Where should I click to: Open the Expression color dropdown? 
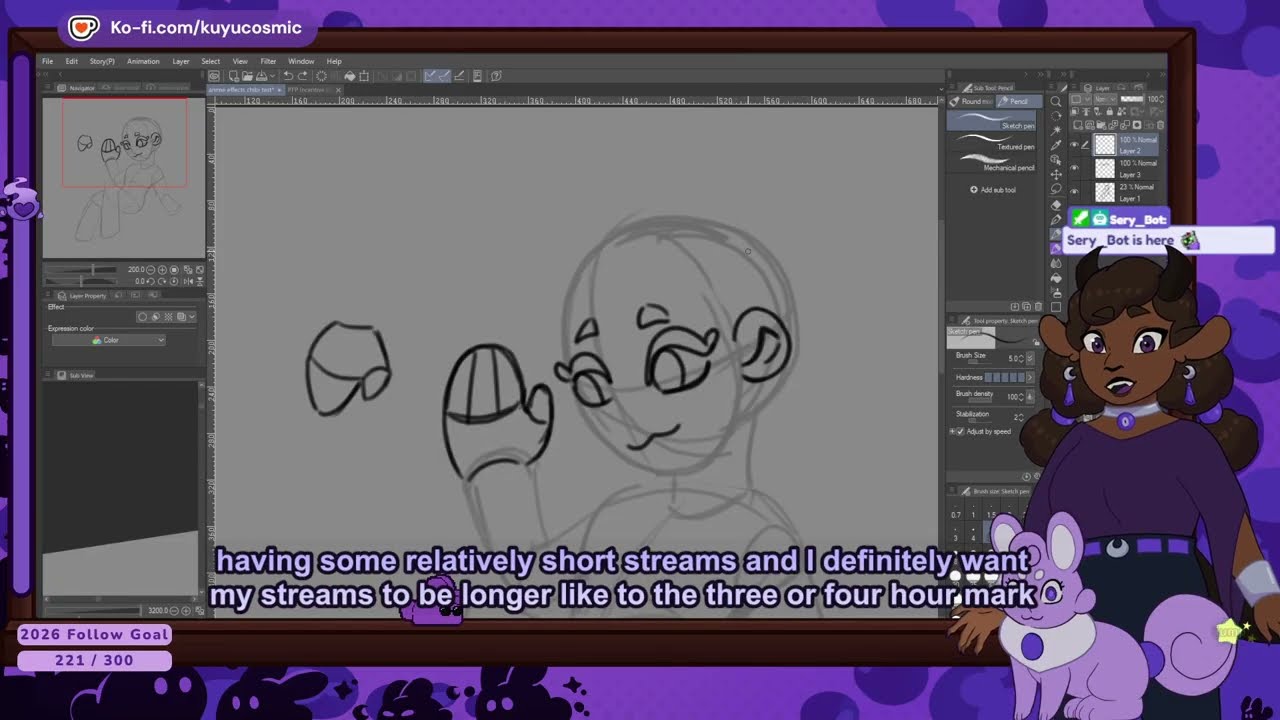[108, 340]
